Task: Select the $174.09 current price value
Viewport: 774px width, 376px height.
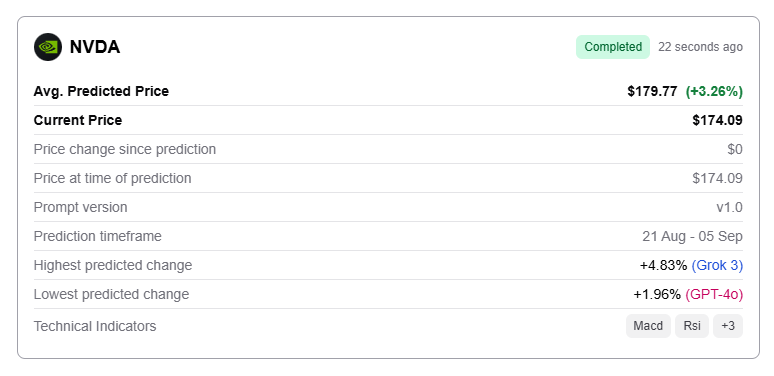Action: click(x=717, y=120)
